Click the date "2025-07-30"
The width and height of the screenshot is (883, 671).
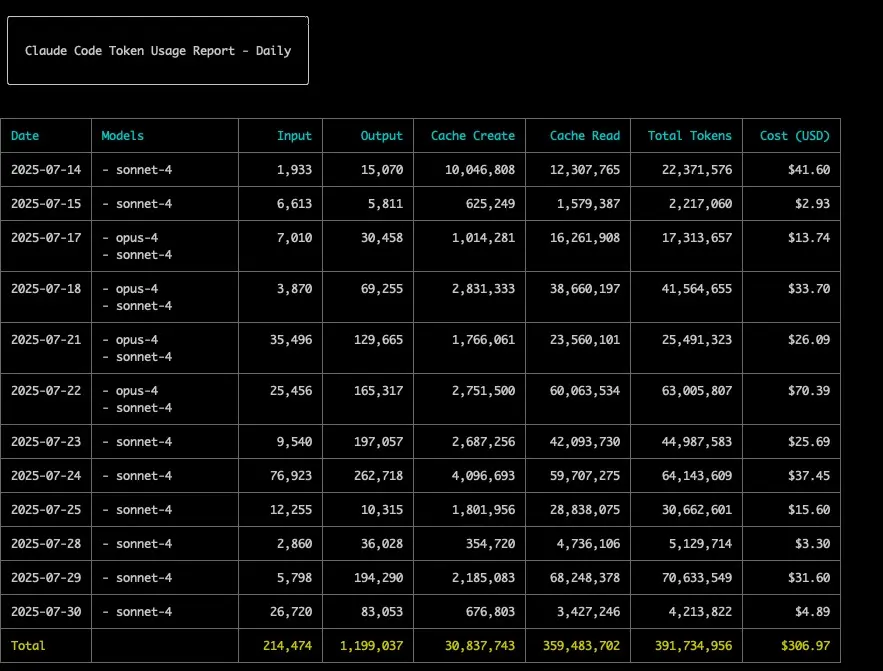click(46, 611)
